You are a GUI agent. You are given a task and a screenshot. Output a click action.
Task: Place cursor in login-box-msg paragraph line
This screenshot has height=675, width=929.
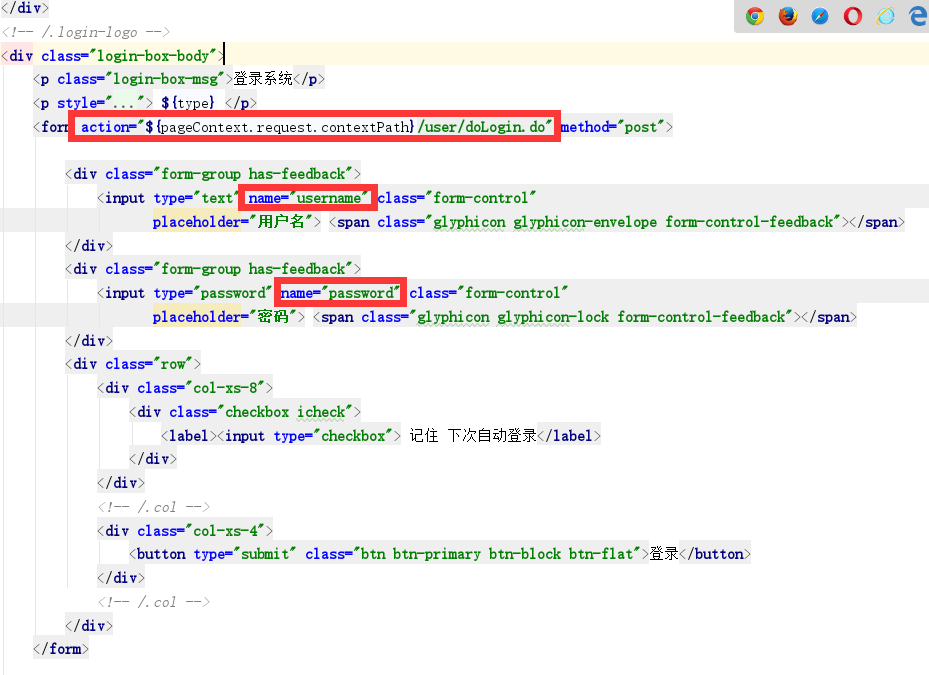[x=179, y=79]
